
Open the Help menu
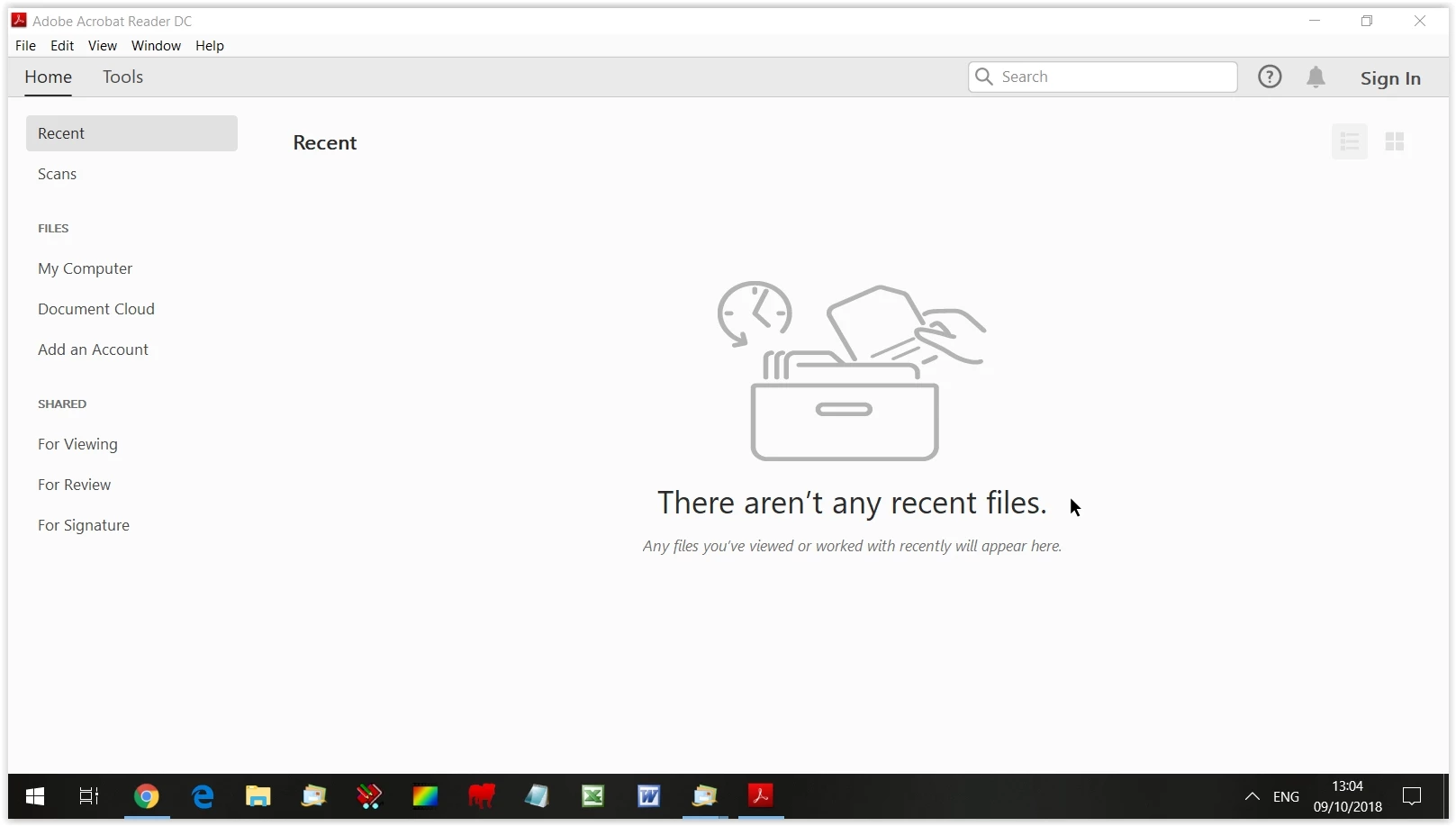(210, 45)
